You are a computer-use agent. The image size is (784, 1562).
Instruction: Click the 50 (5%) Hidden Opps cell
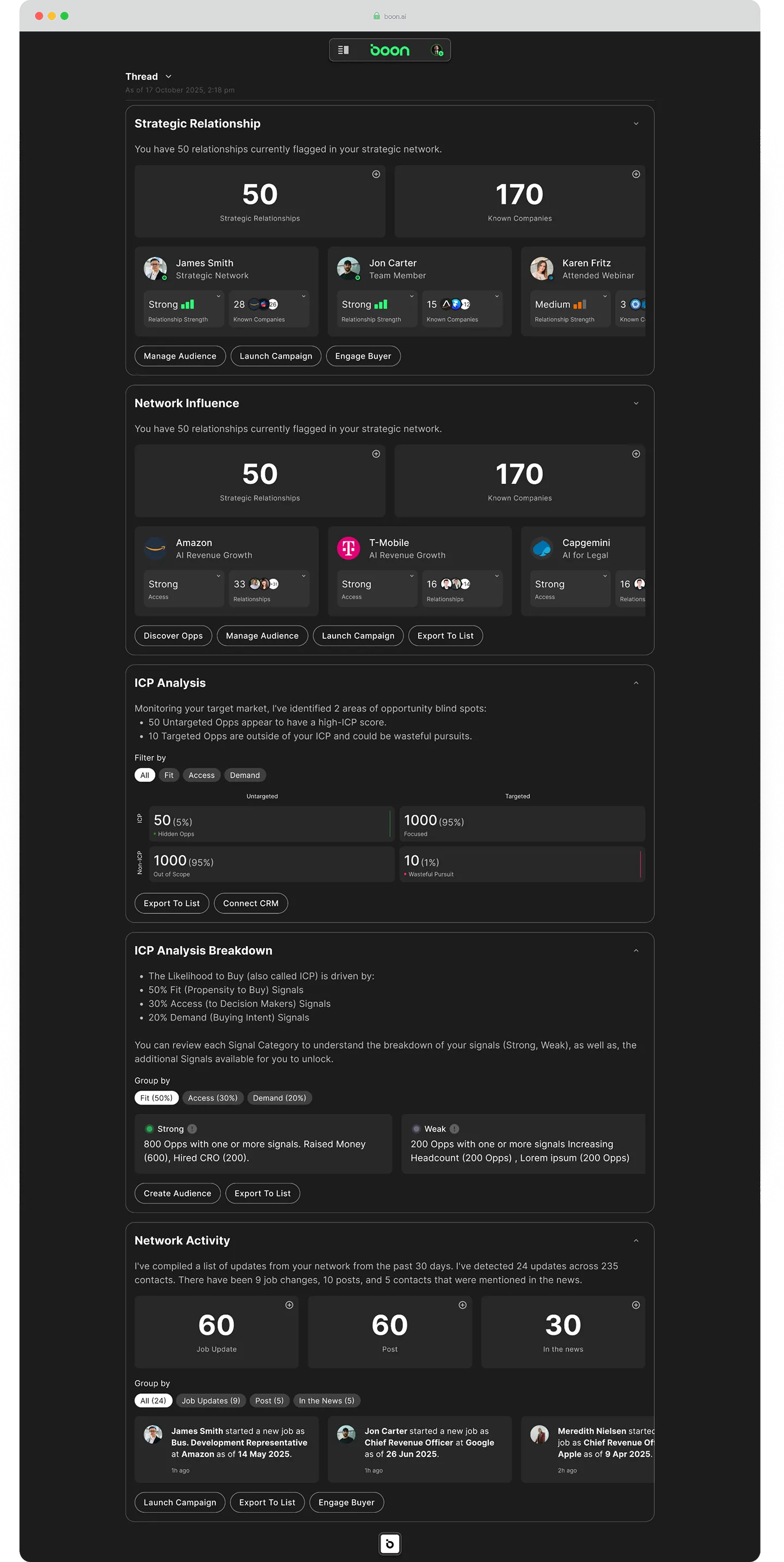click(x=271, y=823)
